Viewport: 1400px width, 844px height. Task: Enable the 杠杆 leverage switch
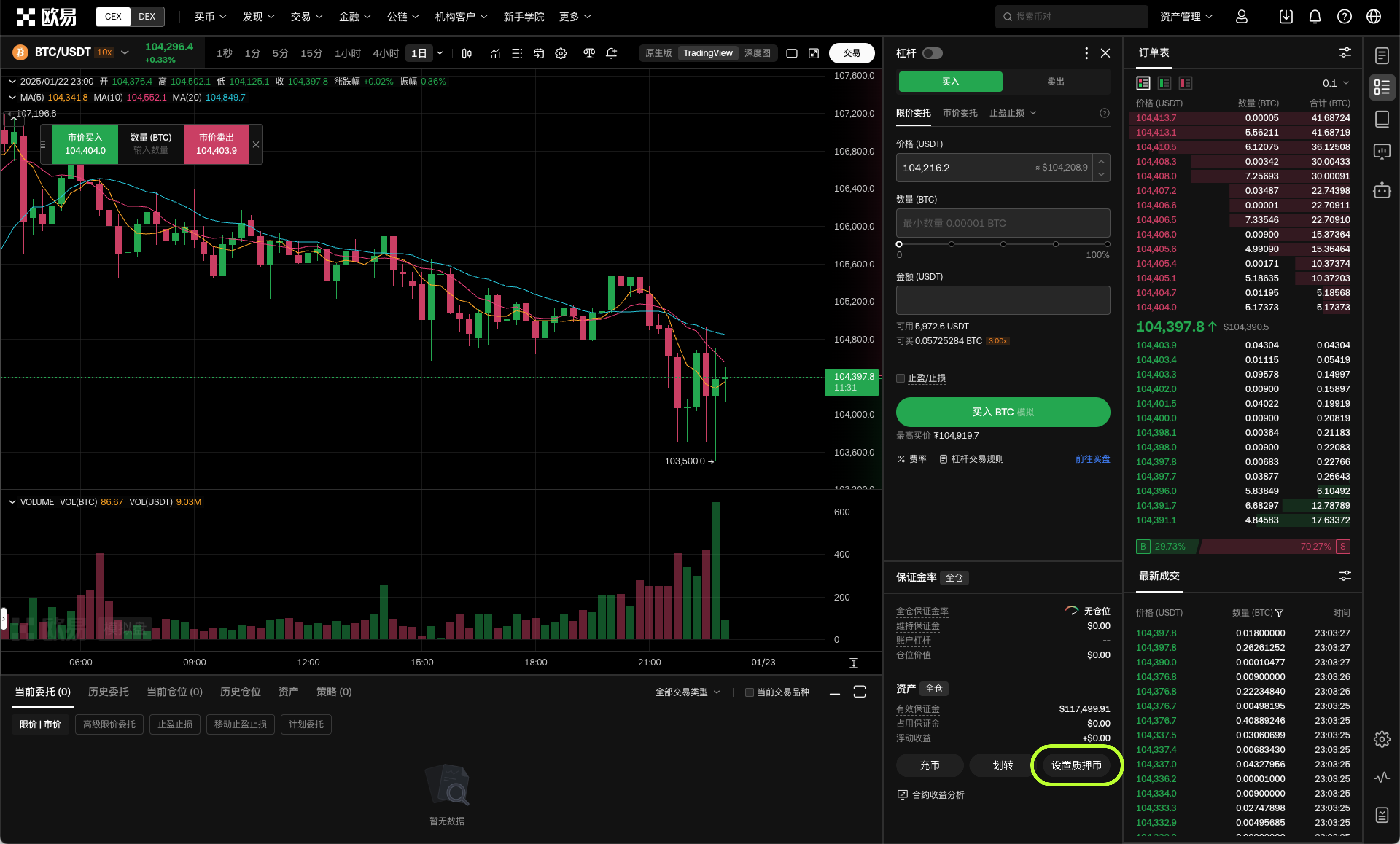point(932,53)
